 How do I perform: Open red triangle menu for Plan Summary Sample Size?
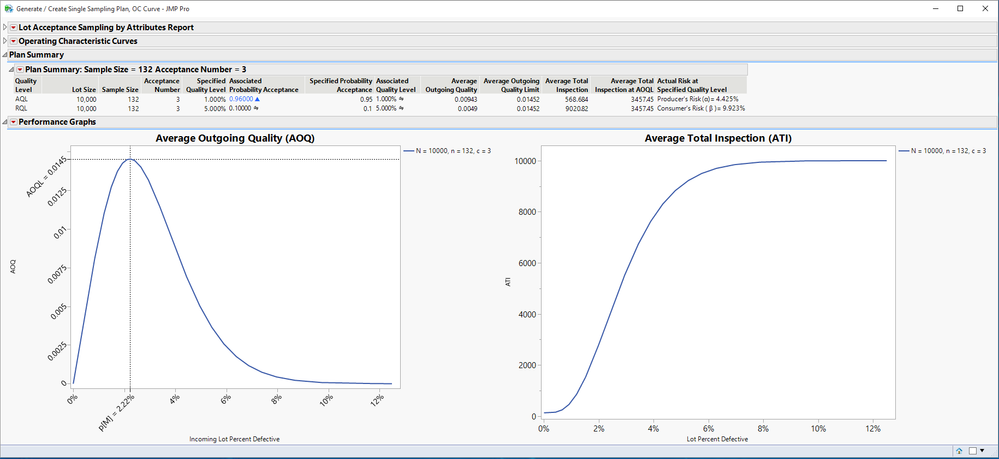pos(20,69)
